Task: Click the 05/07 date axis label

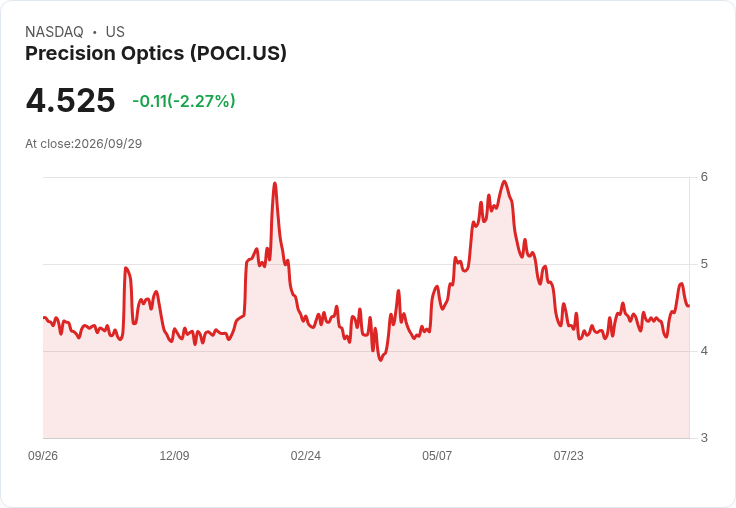Action: 437,455
